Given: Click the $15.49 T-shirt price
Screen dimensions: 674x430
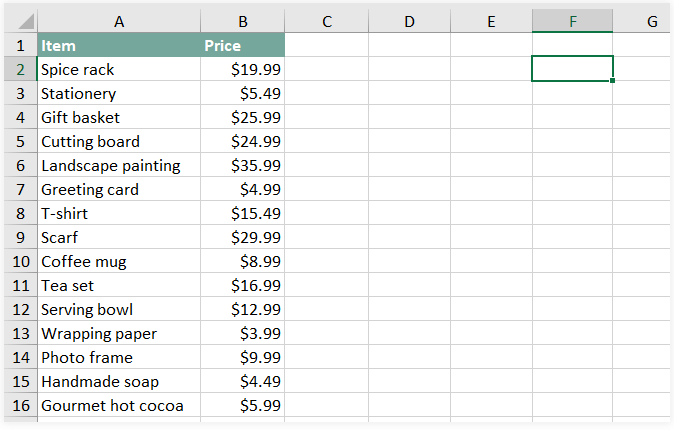Looking at the screenshot, I should [x=242, y=213].
